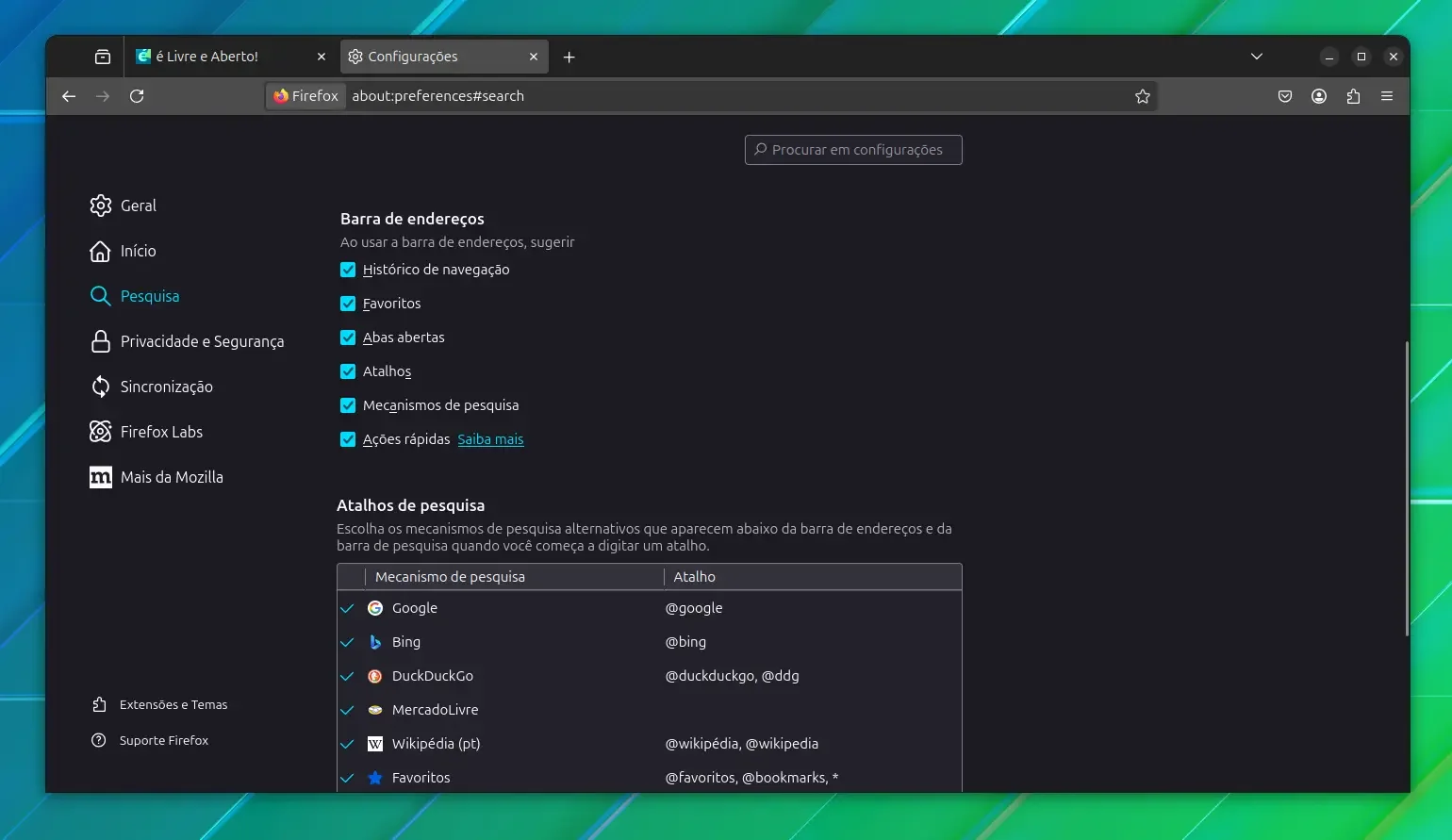Open the Firefox Labs section
Image resolution: width=1452 pixels, height=840 pixels.
(161, 432)
